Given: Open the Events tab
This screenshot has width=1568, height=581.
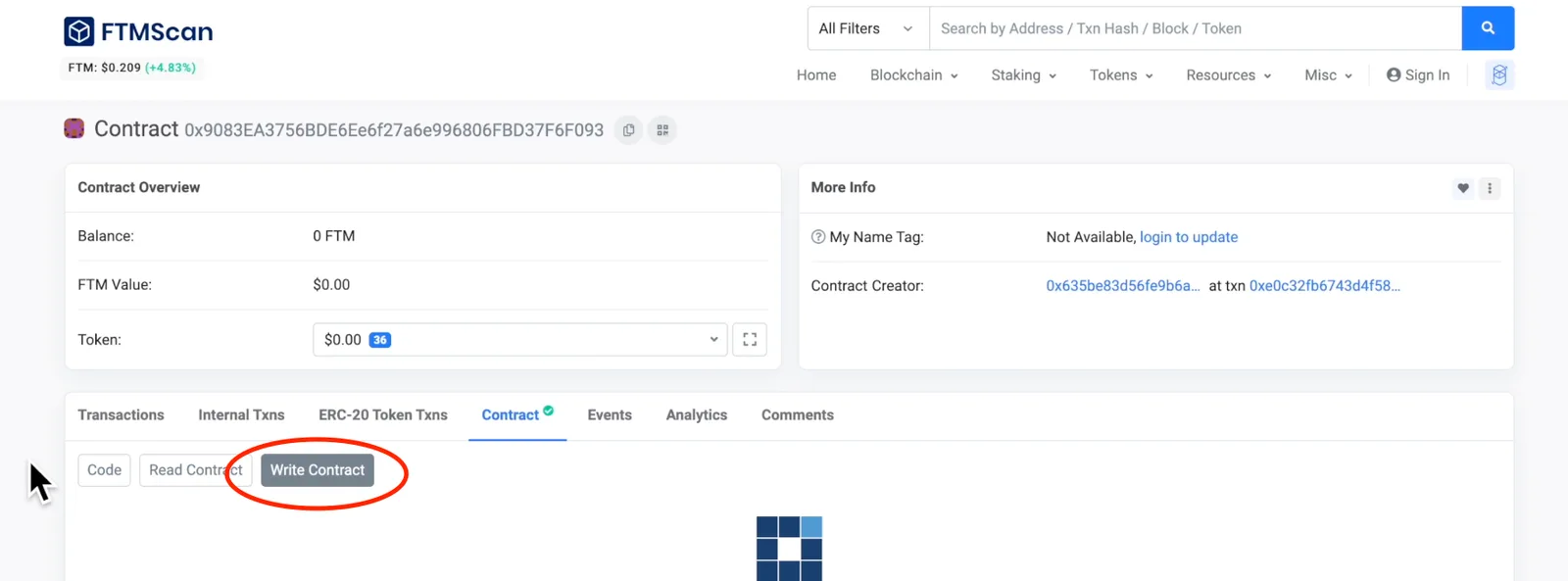Looking at the screenshot, I should point(610,415).
